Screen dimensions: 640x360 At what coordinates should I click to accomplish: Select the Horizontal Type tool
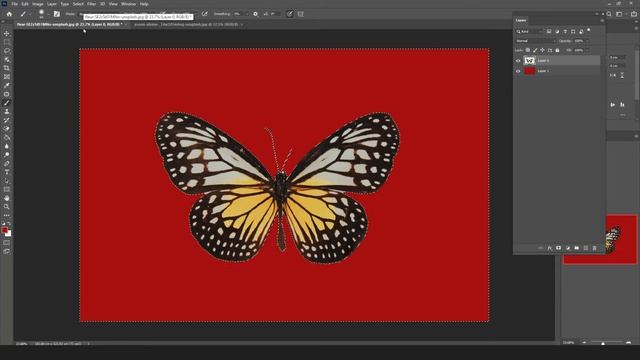tap(7, 172)
